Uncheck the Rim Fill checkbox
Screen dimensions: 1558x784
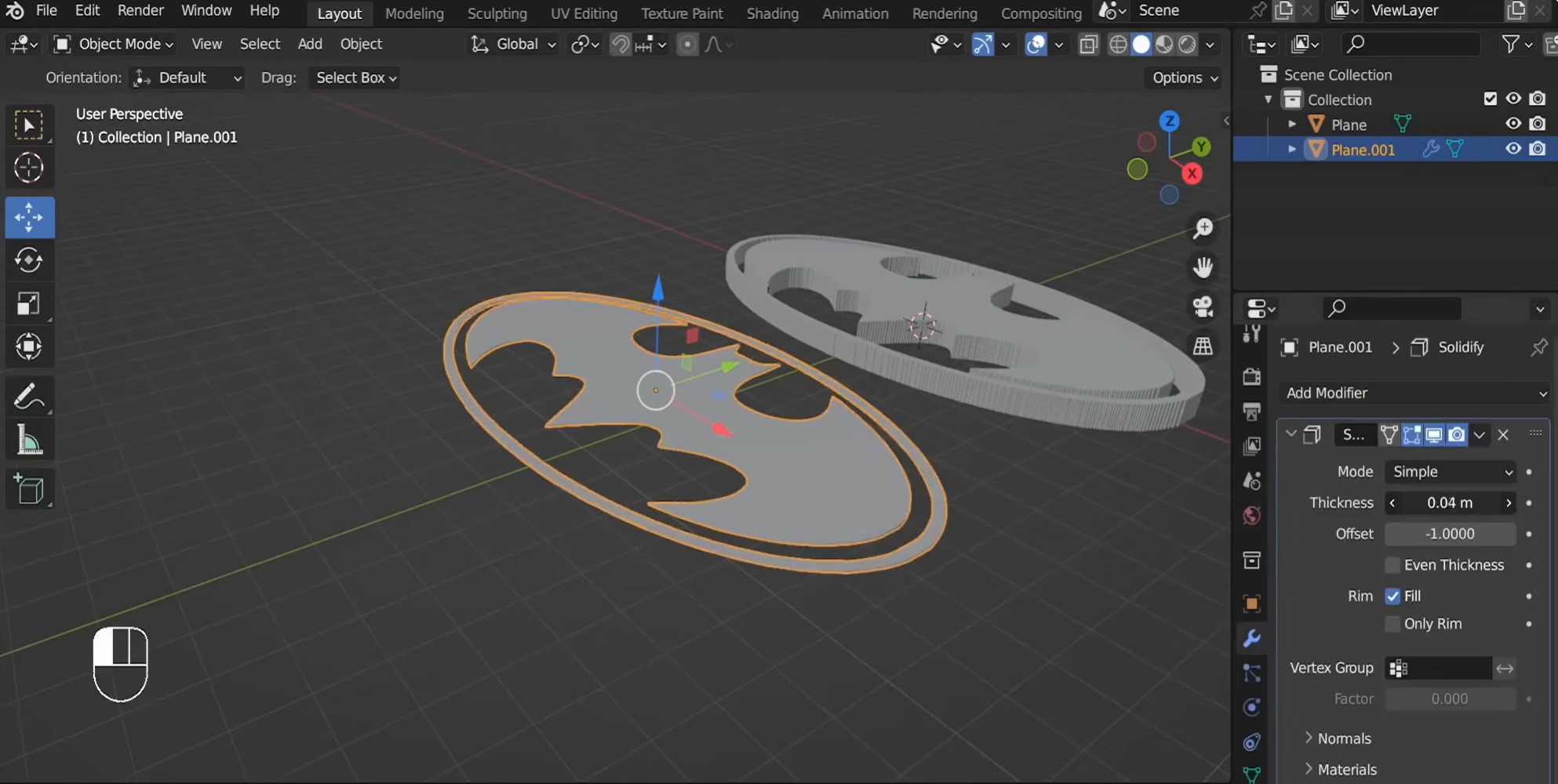1392,596
